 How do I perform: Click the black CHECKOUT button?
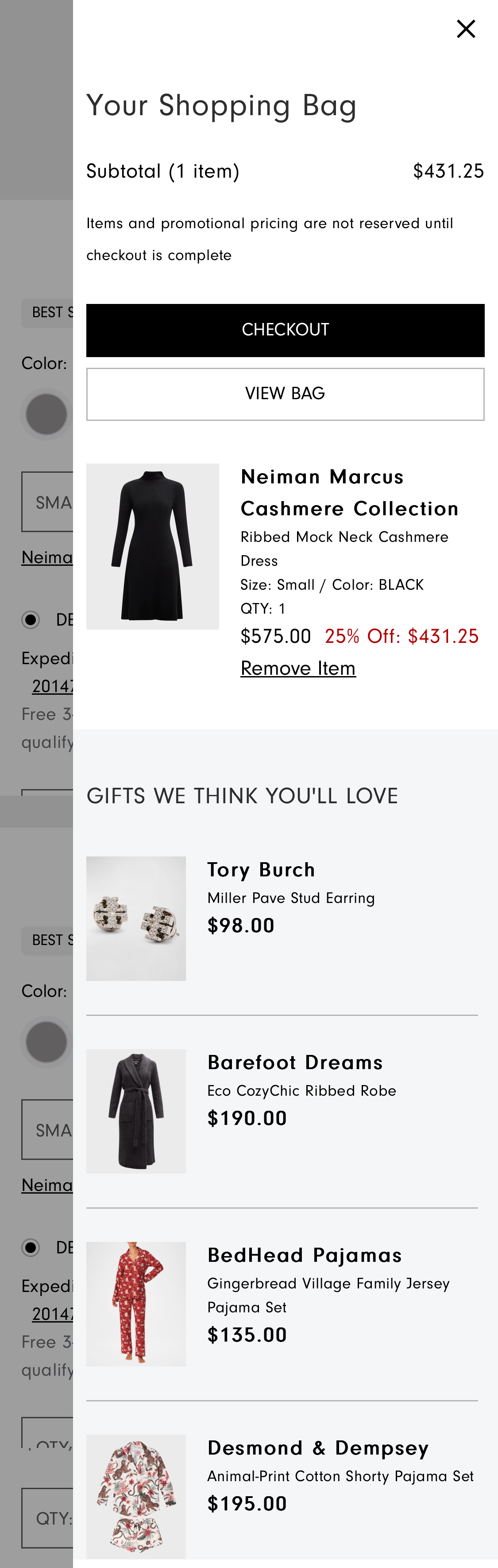pyautogui.click(x=285, y=330)
